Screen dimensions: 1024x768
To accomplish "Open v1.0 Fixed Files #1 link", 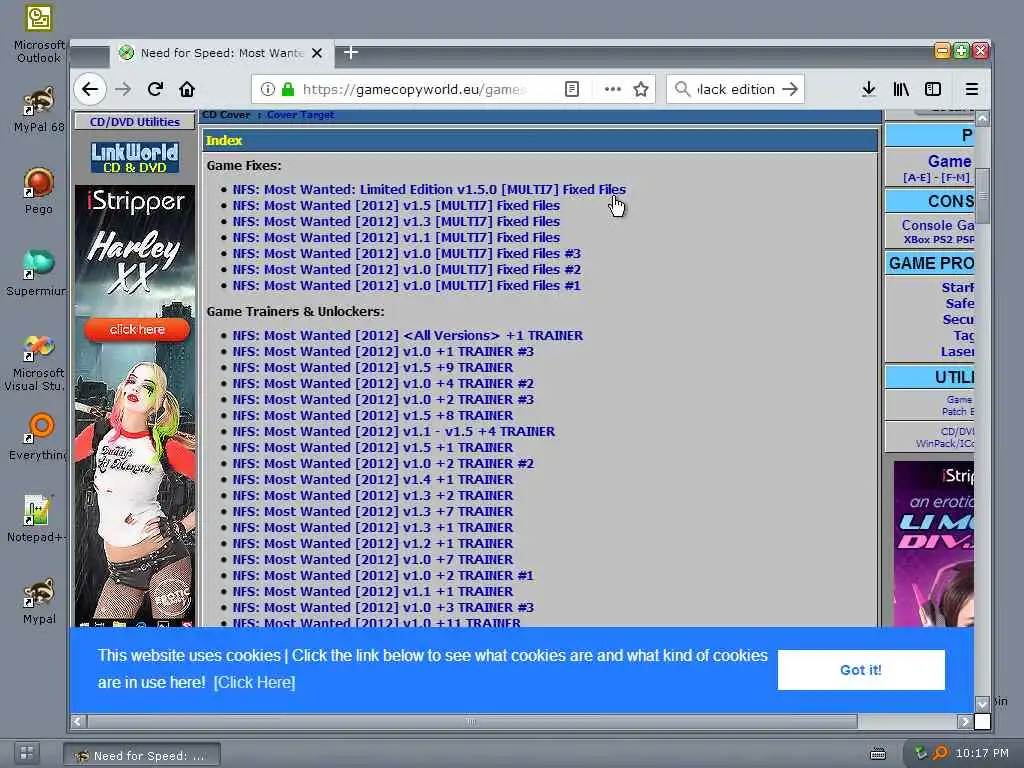I will click(x=406, y=285).
